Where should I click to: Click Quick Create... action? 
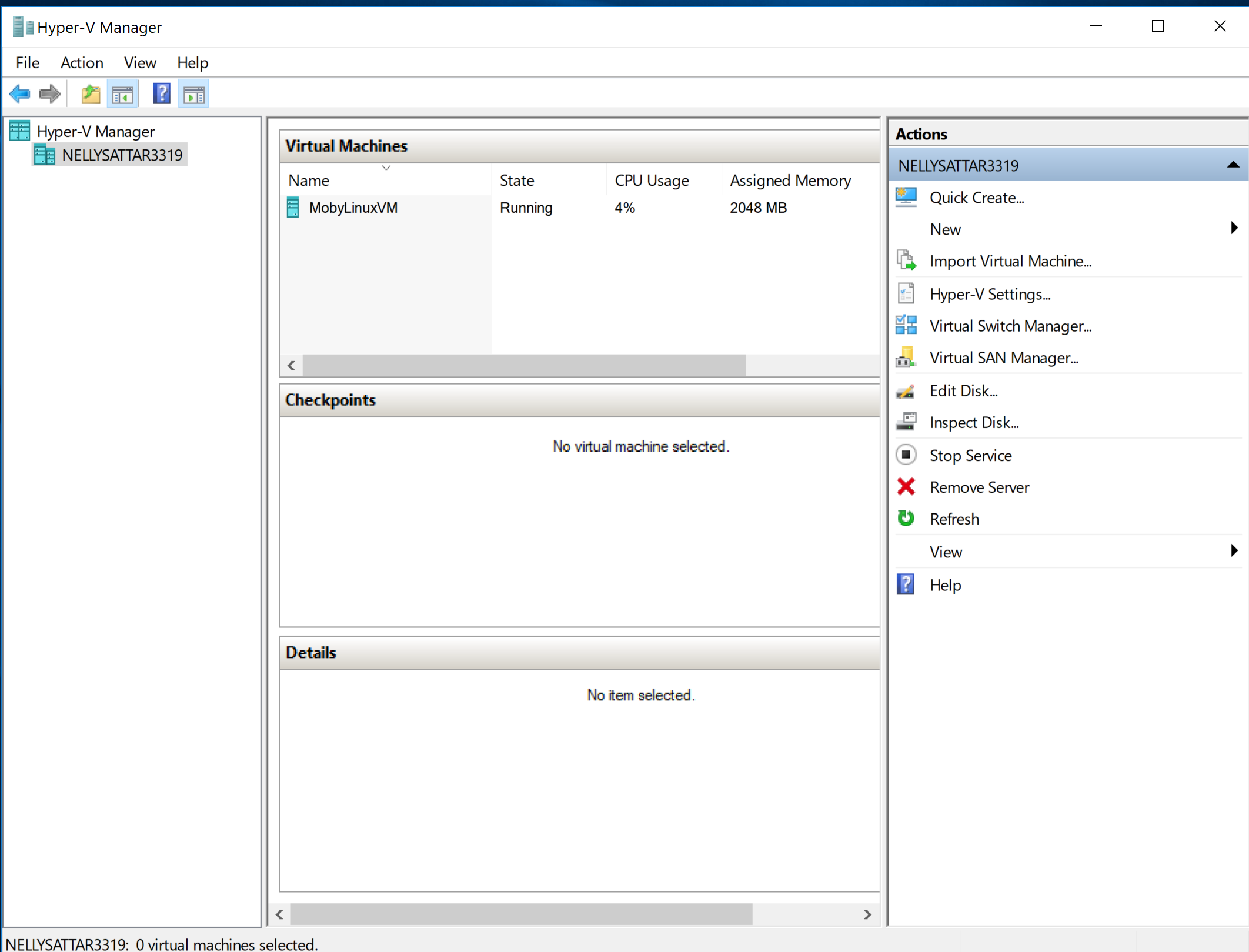(977, 198)
